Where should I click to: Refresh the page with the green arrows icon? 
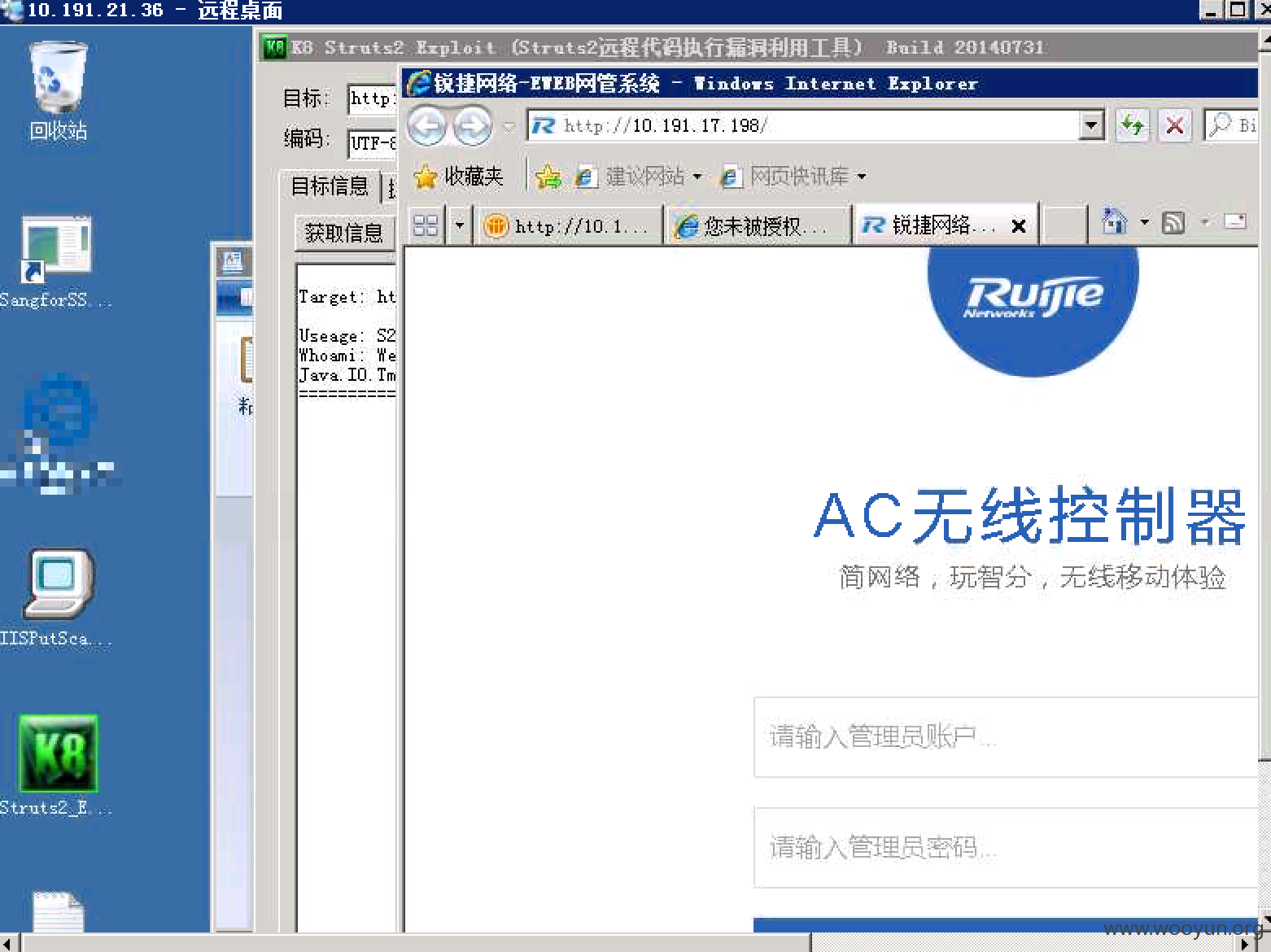tap(1132, 125)
